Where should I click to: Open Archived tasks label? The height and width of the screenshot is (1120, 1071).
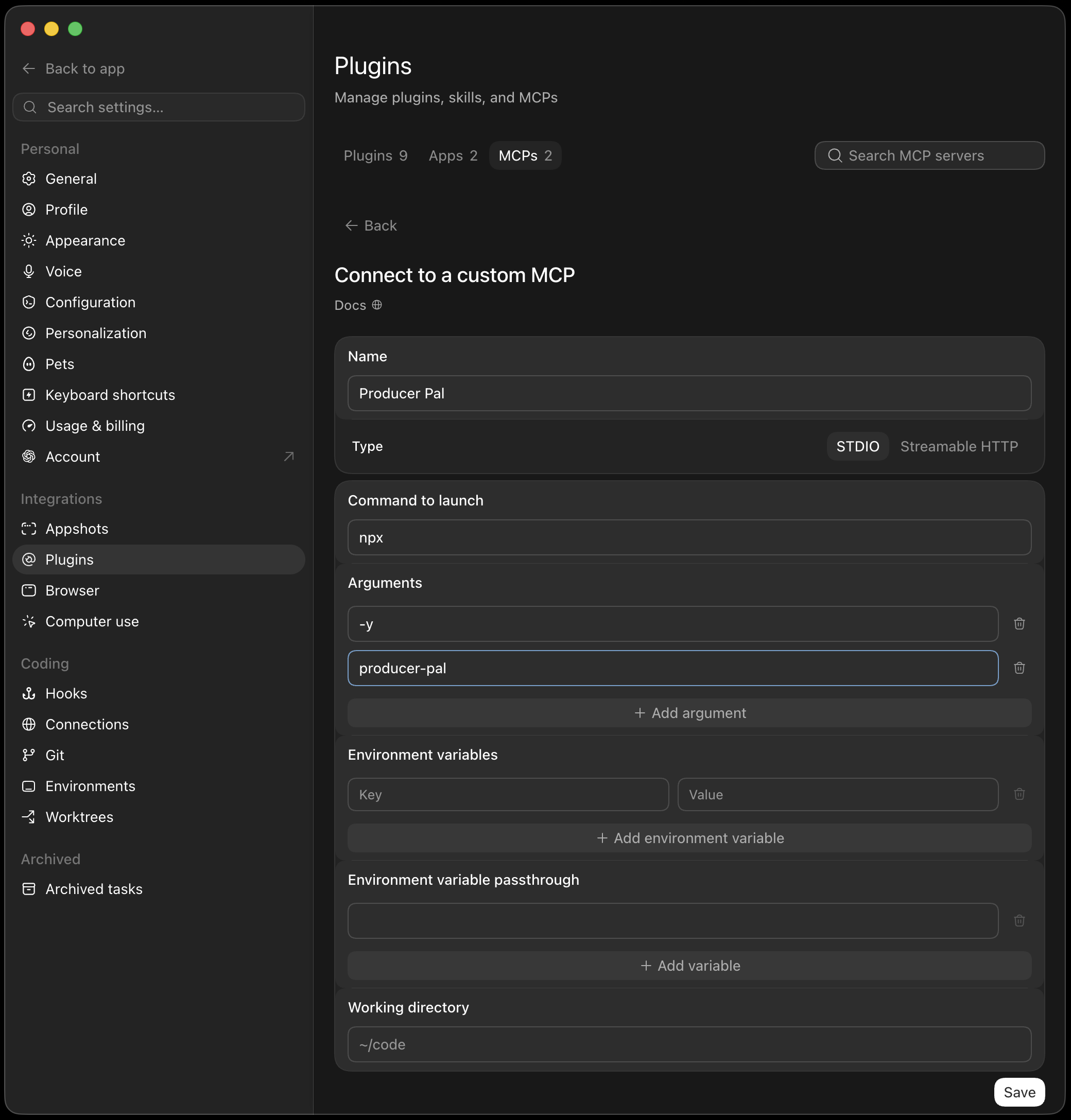coord(94,889)
